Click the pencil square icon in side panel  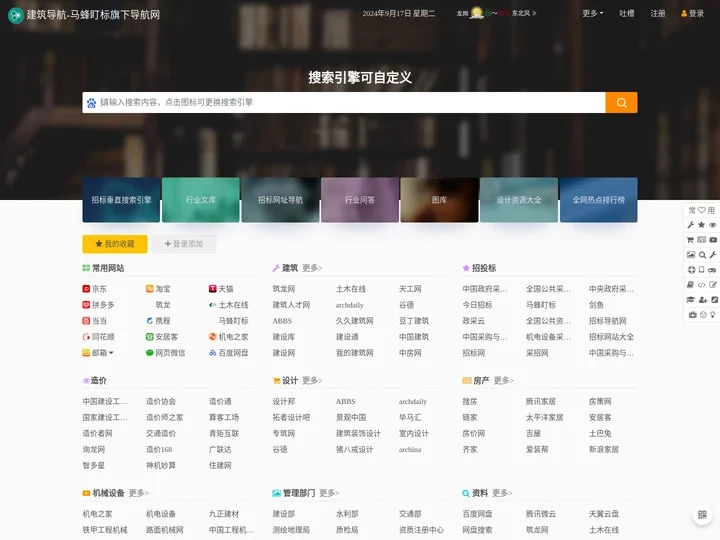714,300
